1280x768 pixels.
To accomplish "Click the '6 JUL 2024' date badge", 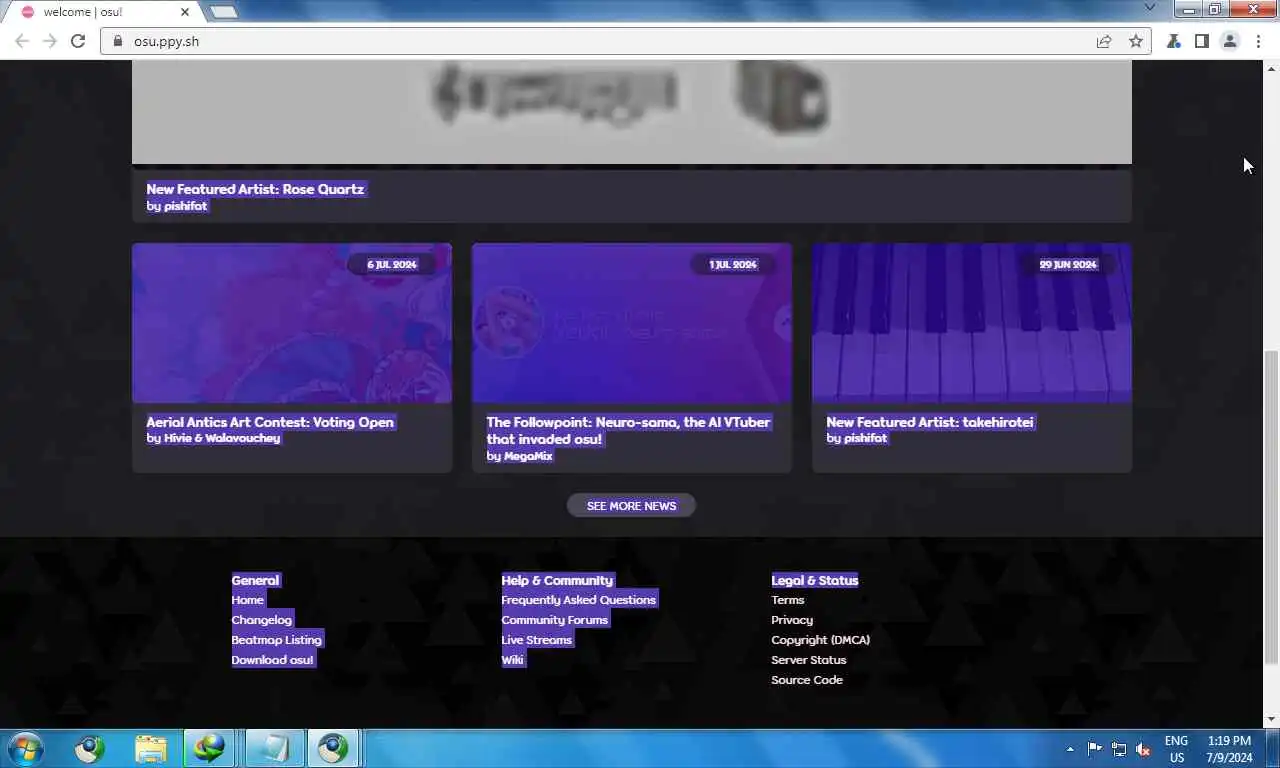I will pos(391,264).
